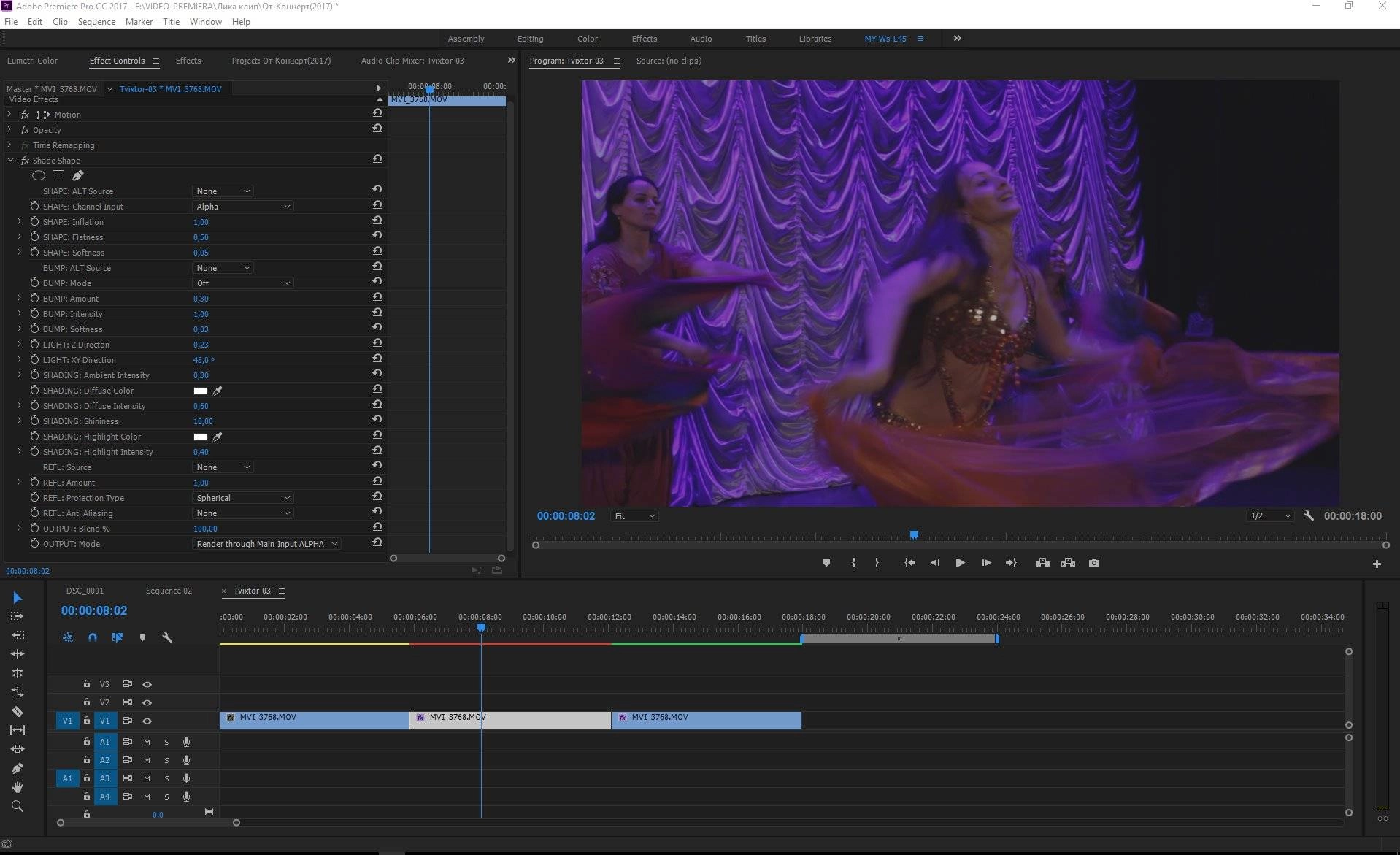This screenshot has width=1400, height=855.
Task: Toggle animation stopwatch for SHAPE: Inflation
Action: pos(34,221)
